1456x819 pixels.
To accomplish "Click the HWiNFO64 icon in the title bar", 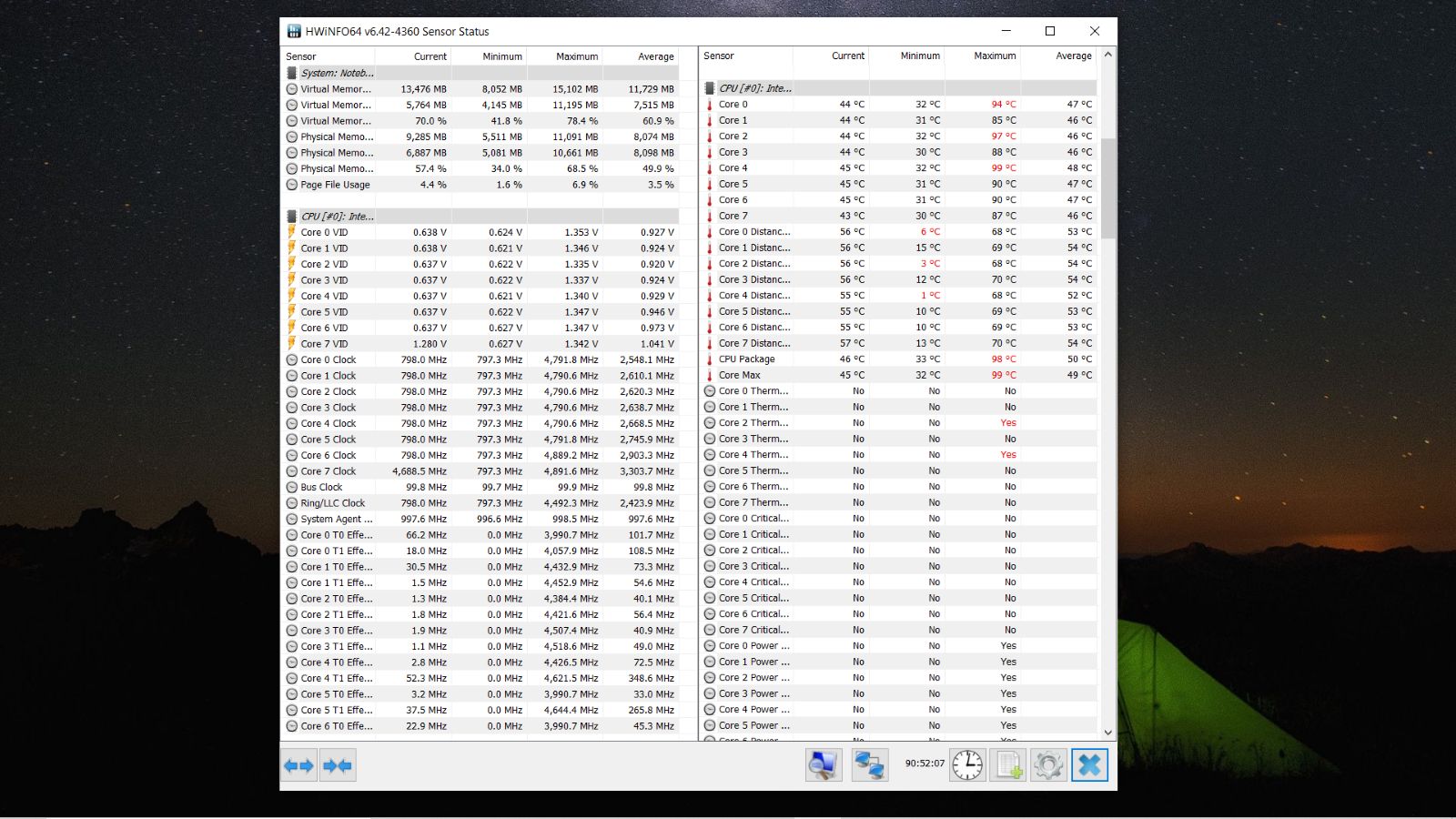I will point(294,31).
